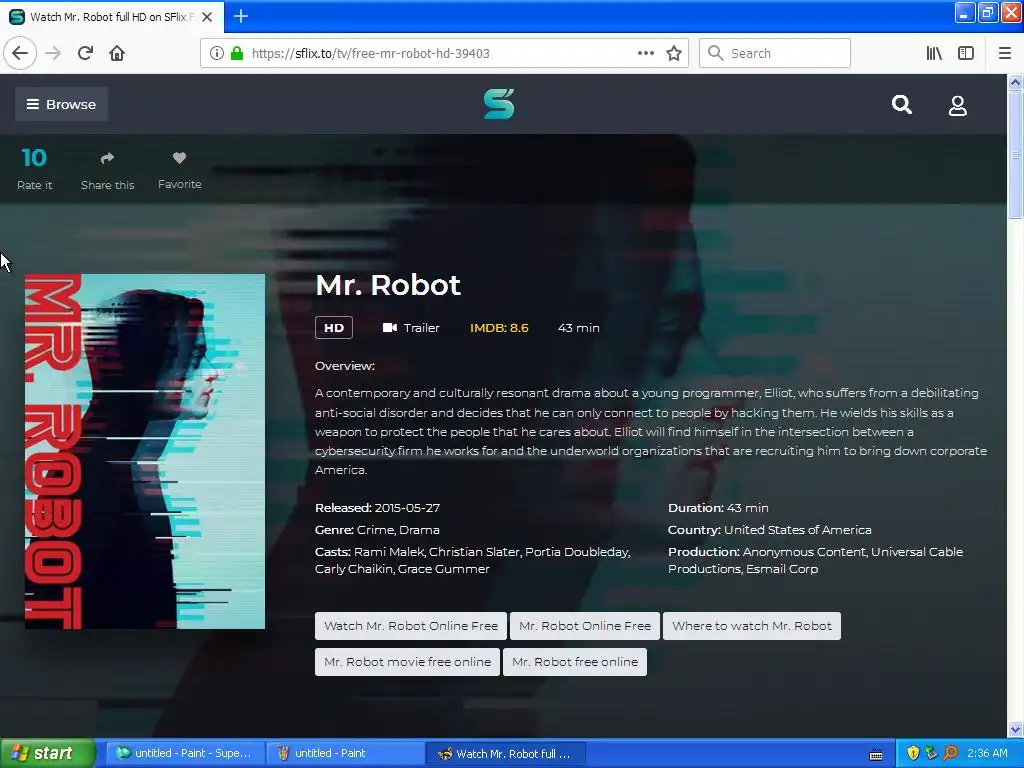Go back with the browser back arrow
The image size is (1024, 768).
(x=20, y=53)
